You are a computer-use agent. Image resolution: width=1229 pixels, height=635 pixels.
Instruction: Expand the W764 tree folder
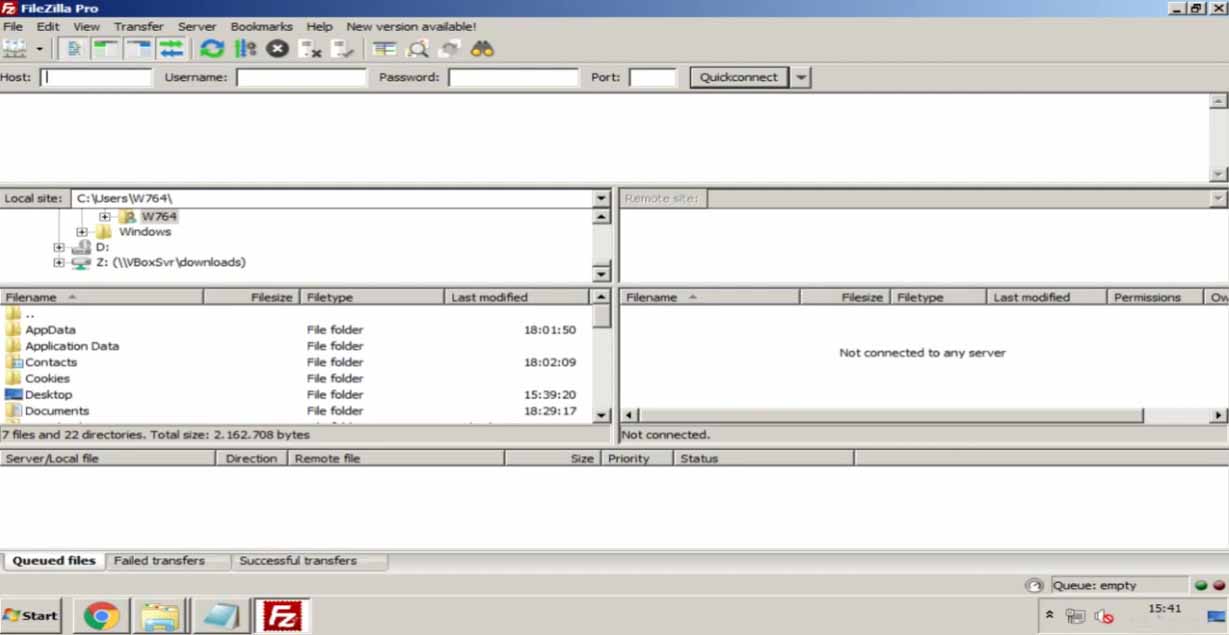pyautogui.click(x=105, y=216)
